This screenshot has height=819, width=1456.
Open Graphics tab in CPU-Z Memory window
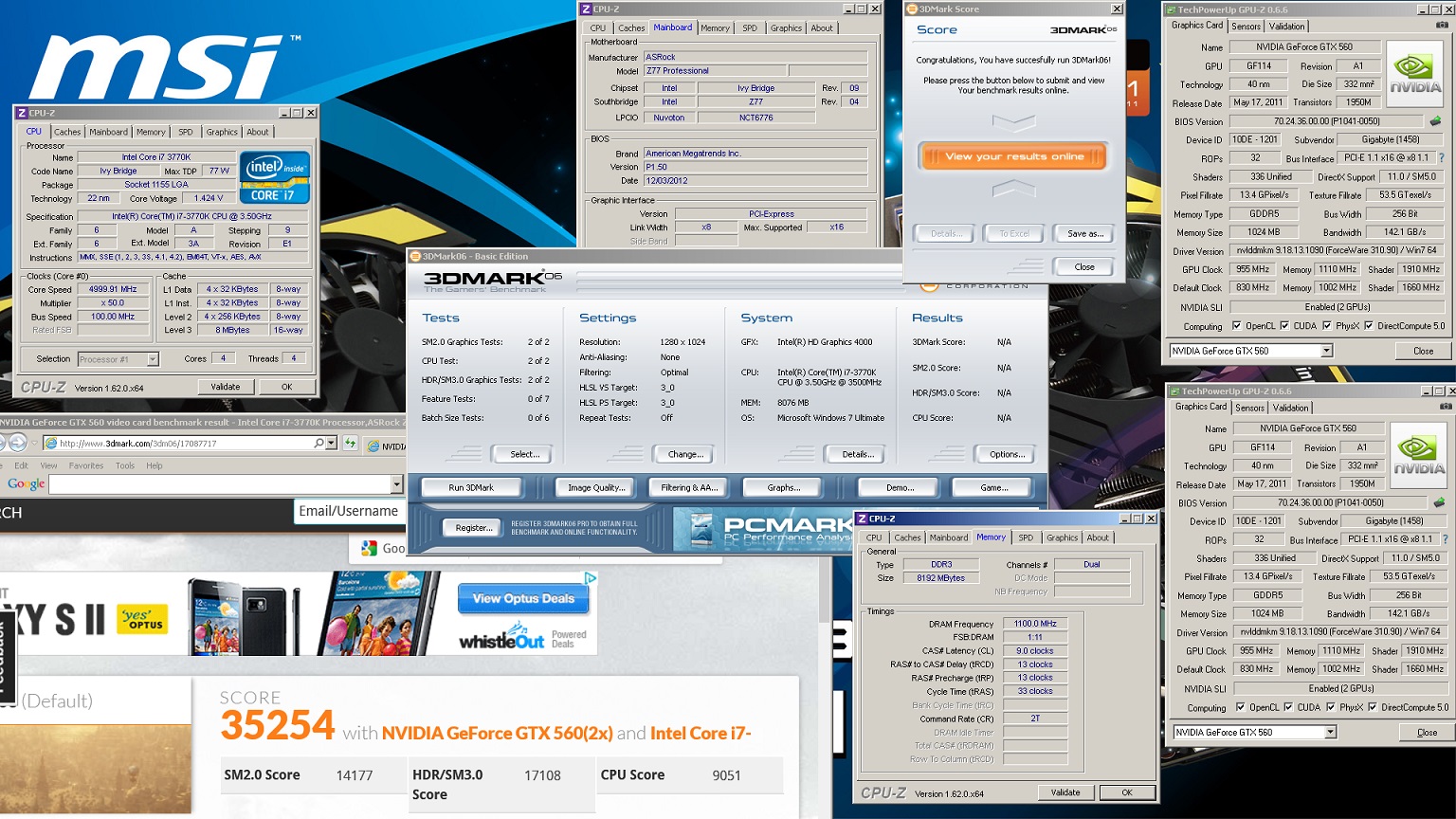[1062, 537]
